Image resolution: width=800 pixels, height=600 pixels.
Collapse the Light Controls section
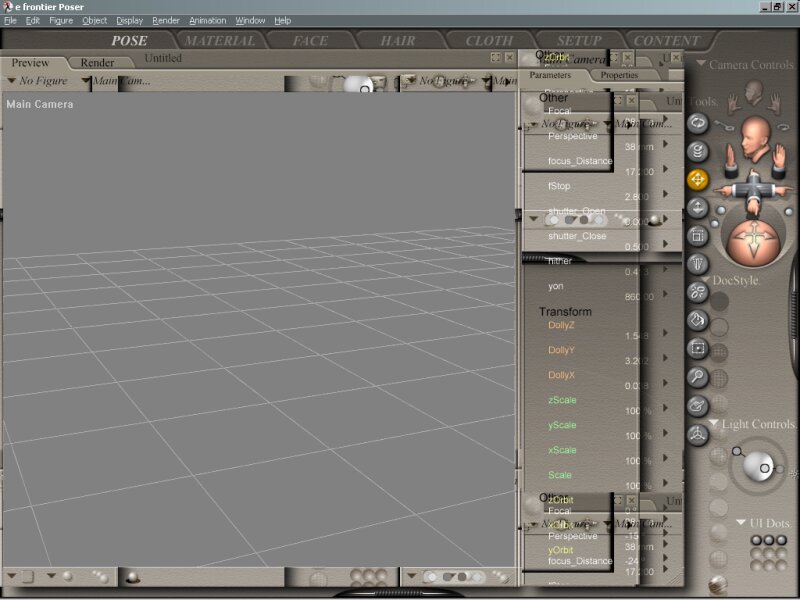pos(712,425)
